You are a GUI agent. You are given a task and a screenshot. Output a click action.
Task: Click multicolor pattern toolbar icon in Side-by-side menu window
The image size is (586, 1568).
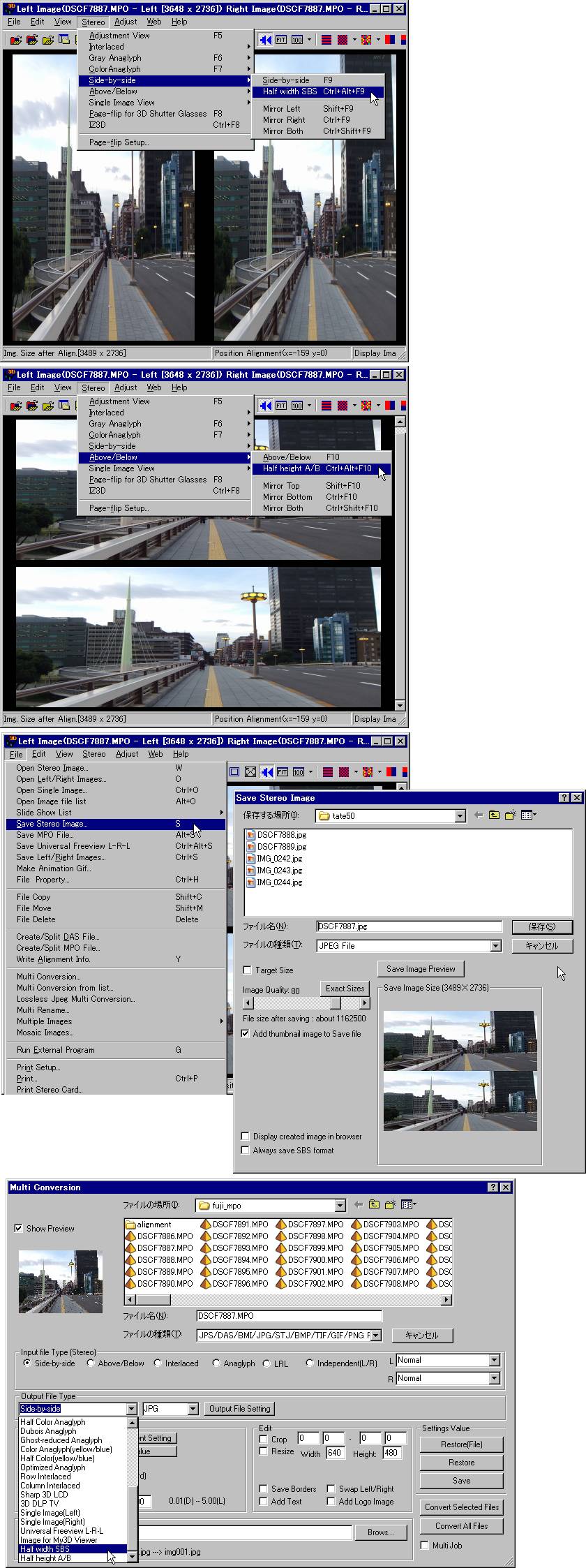(367, 40)
